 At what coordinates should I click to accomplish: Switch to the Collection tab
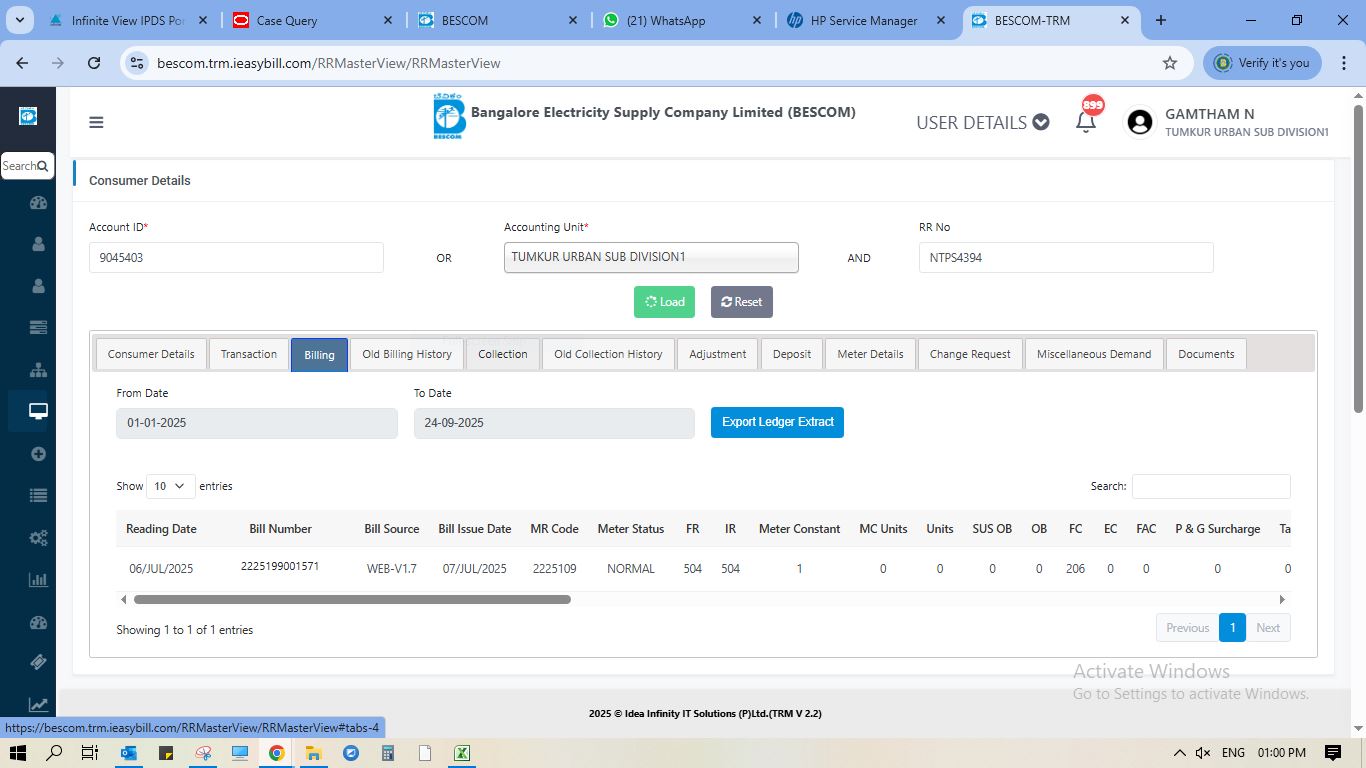502,354
